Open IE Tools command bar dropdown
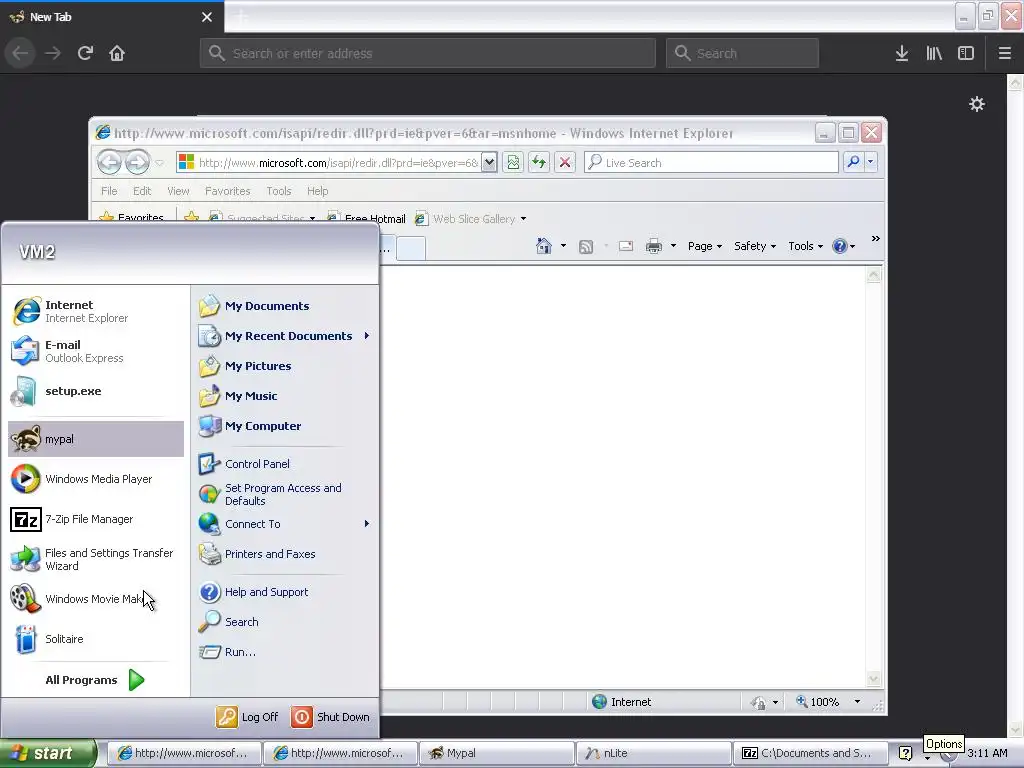 (x=805, y=246)
